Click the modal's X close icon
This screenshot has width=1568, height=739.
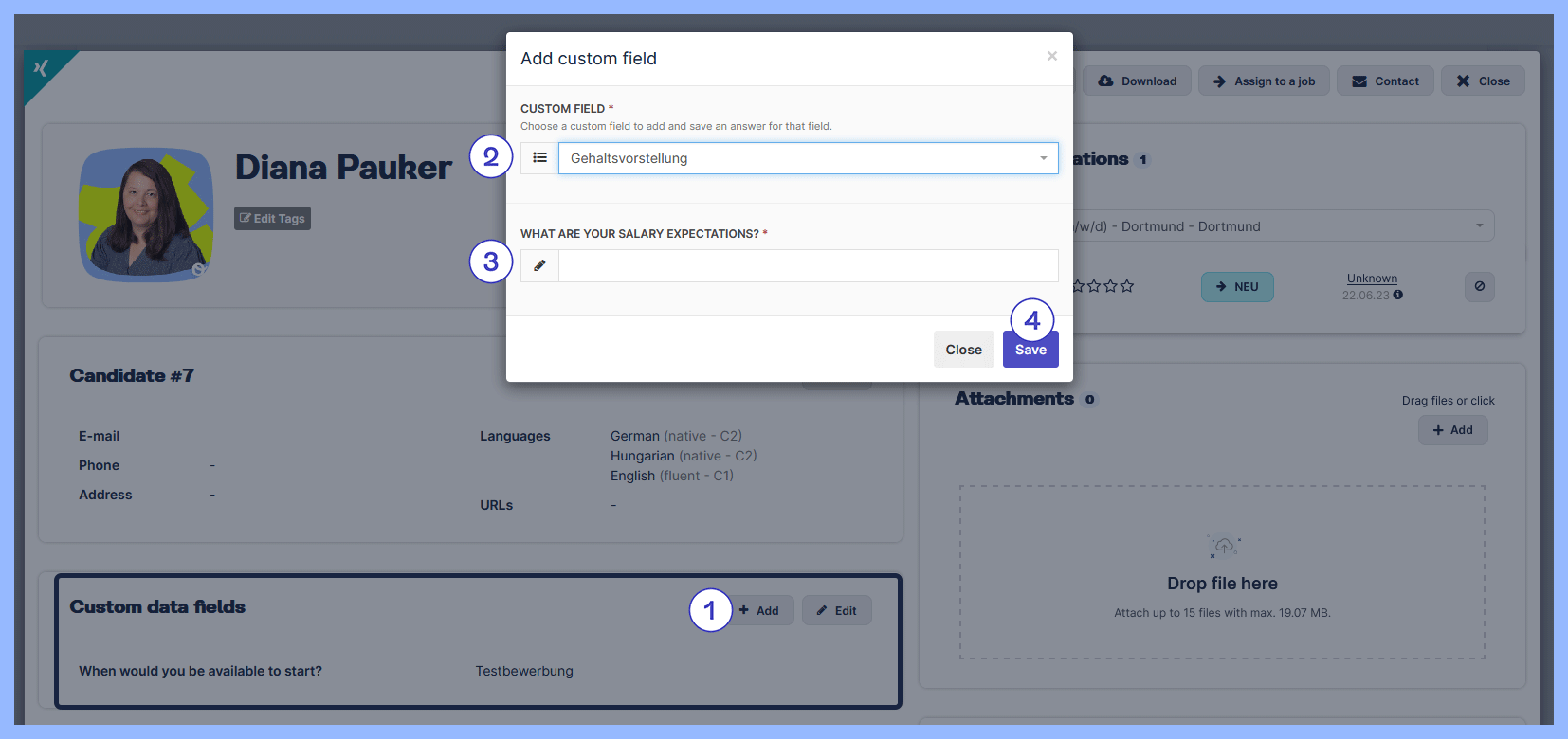click(x=1051, y=57)
